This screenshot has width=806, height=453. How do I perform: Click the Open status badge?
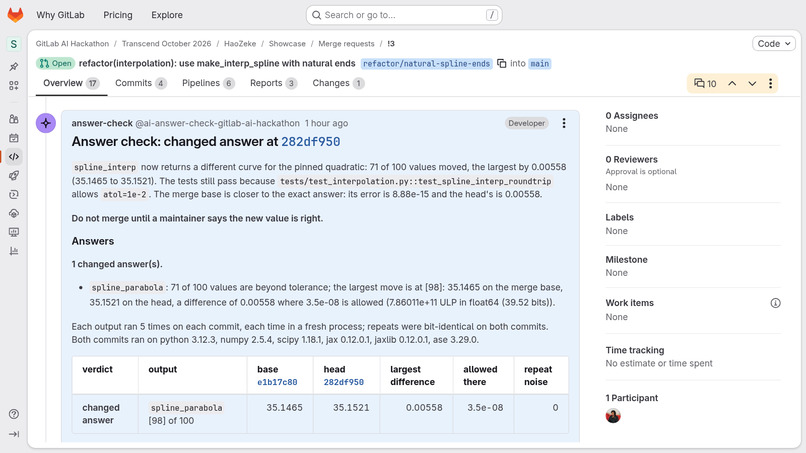[55, 63]
